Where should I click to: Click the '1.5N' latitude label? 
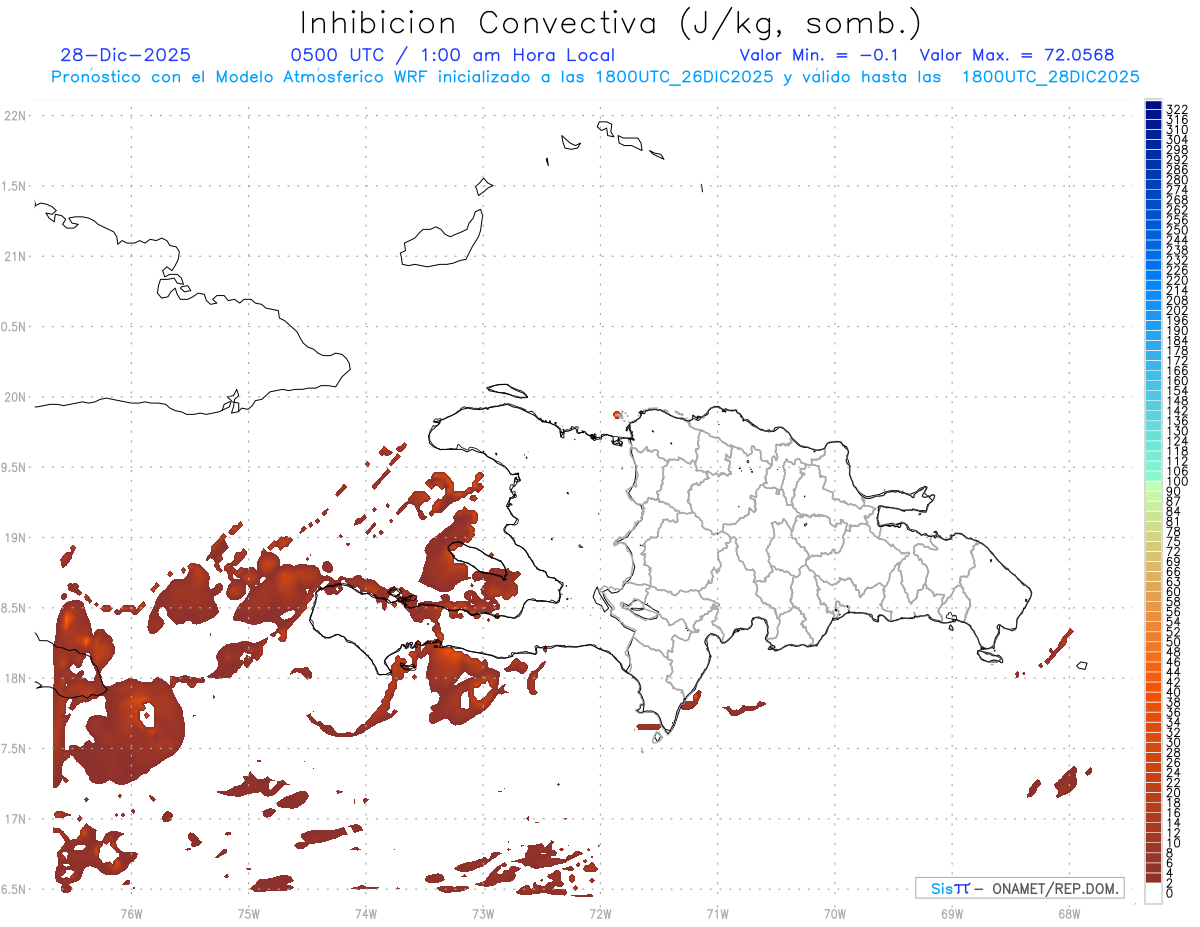[x=15, y=186]
